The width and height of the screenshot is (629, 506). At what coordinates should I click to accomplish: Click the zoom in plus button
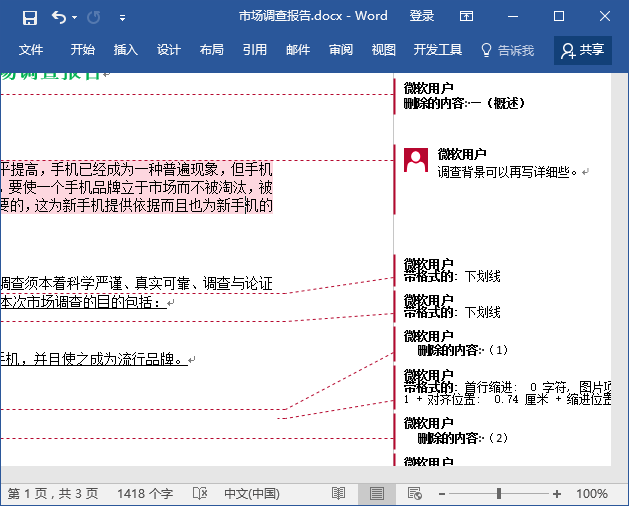[x=557, y=494]
